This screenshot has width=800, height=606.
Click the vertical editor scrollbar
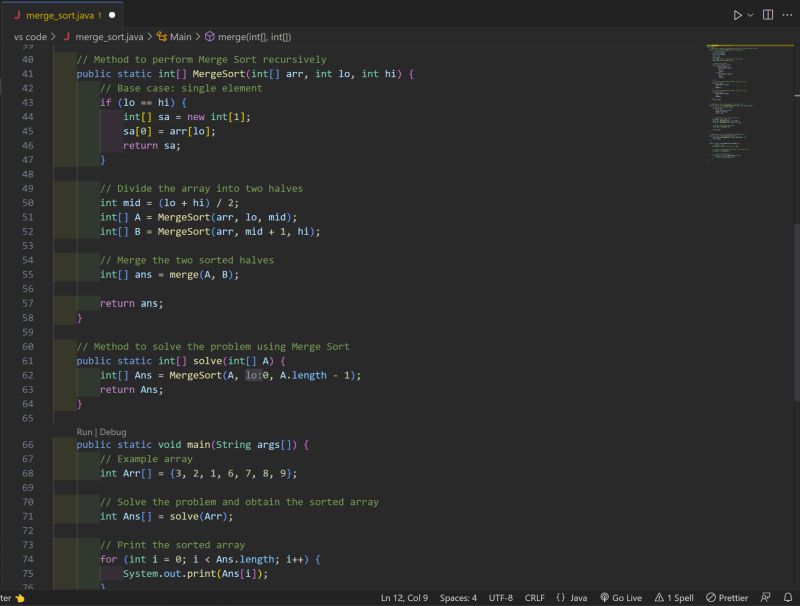(x=796, y=312)
